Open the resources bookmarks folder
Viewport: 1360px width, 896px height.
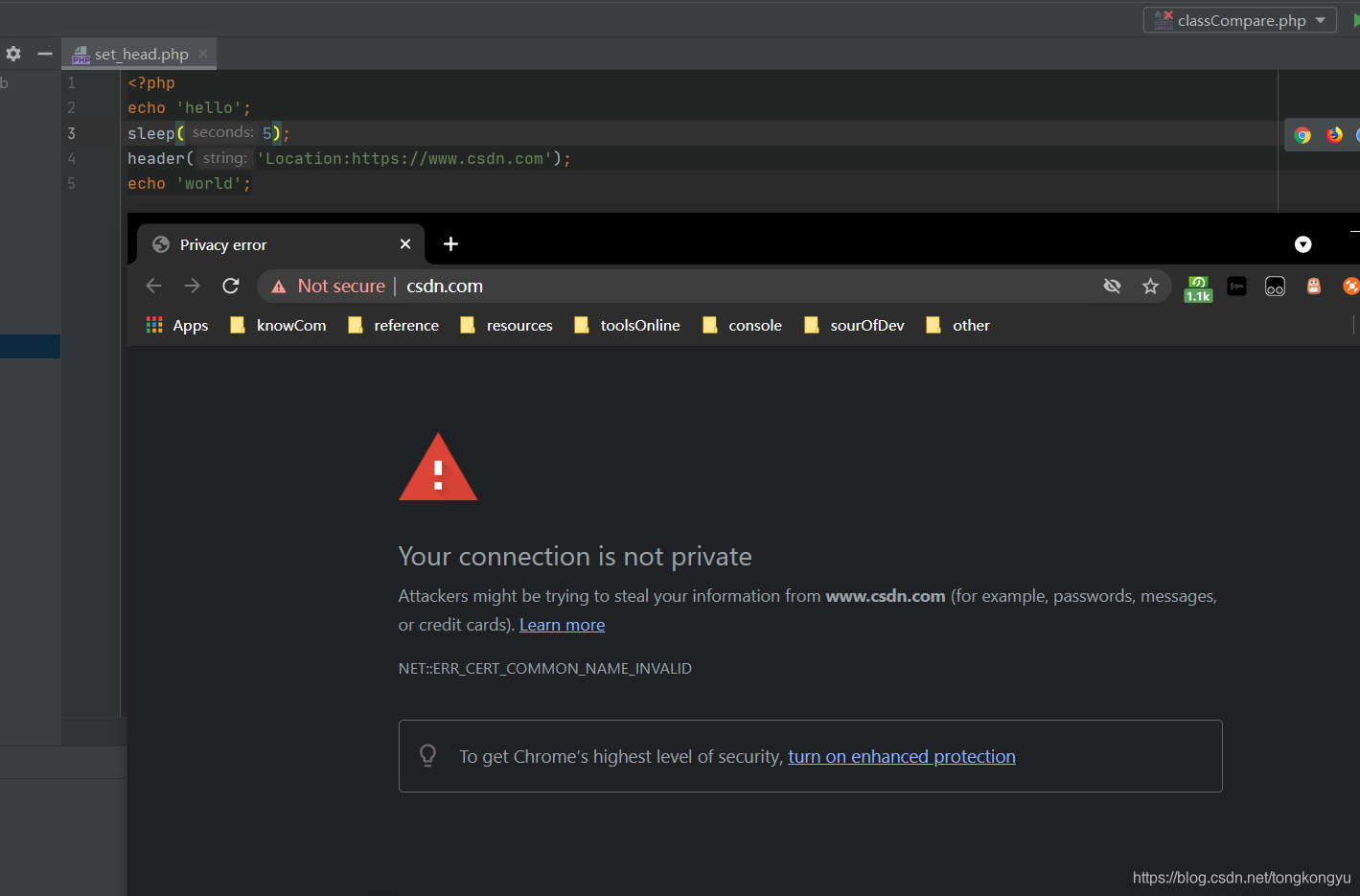[x=507, y=325]
